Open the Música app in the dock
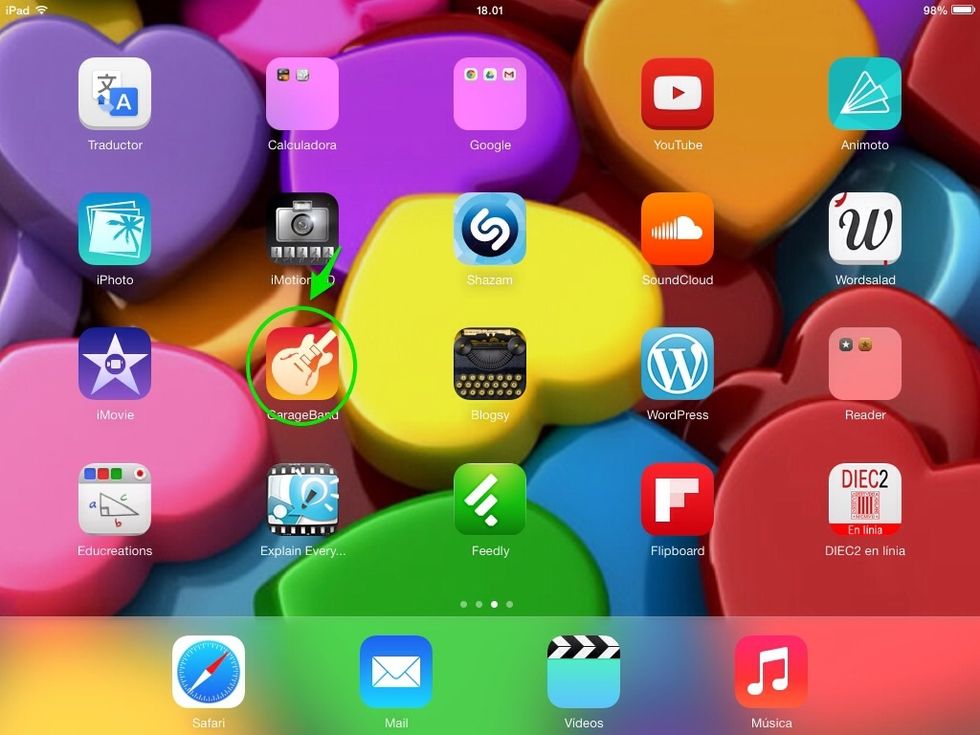The height and width of the screenshot is (735, 980). coord(771,671)
